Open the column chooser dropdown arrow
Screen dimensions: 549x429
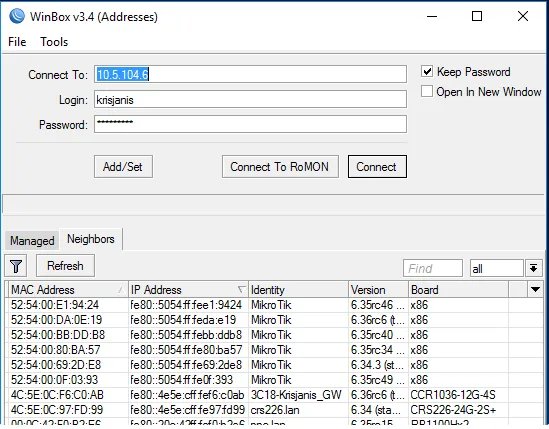click(535, 290)
